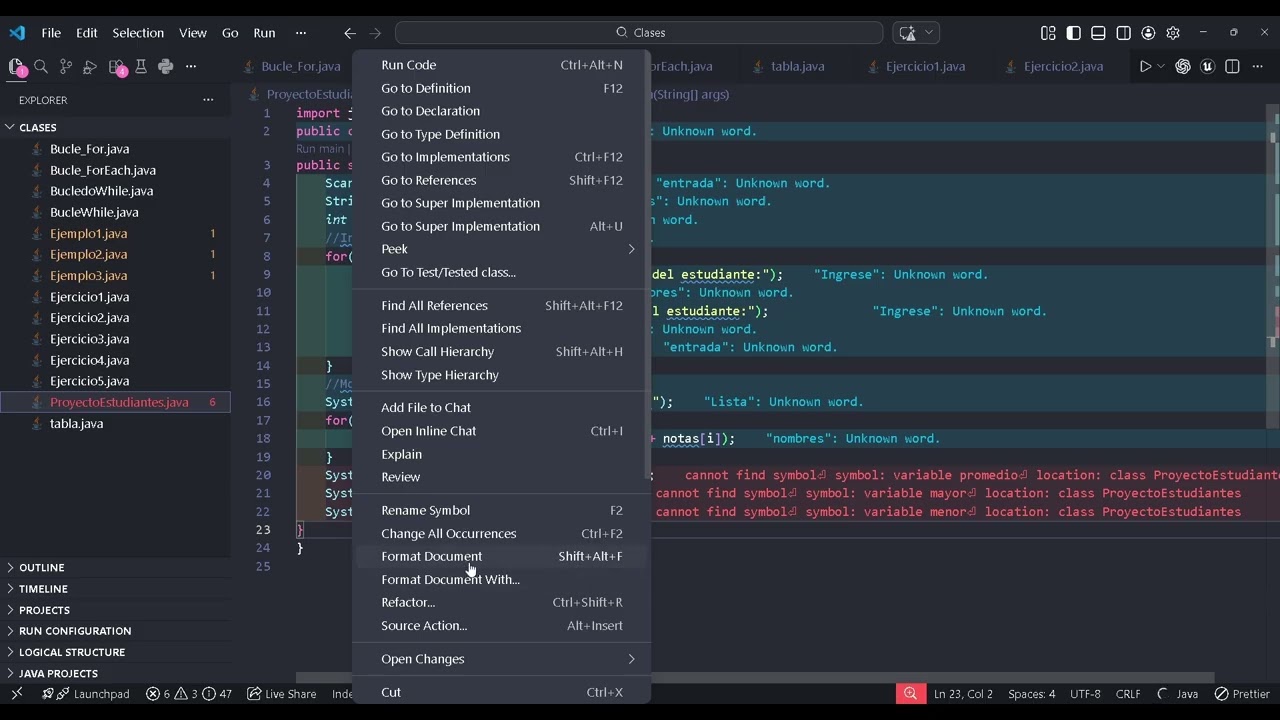Open Copilot chat dropdown arrow
The width and height of the screenshot is (1280, 720).
point(929,33)
